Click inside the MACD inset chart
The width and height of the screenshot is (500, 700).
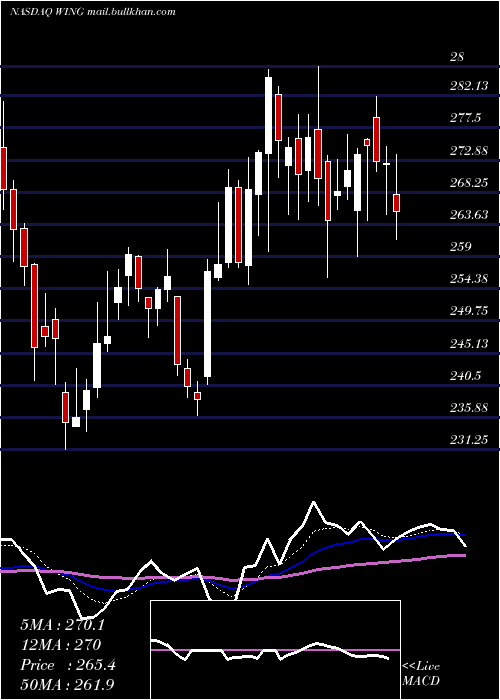(275, 650)
